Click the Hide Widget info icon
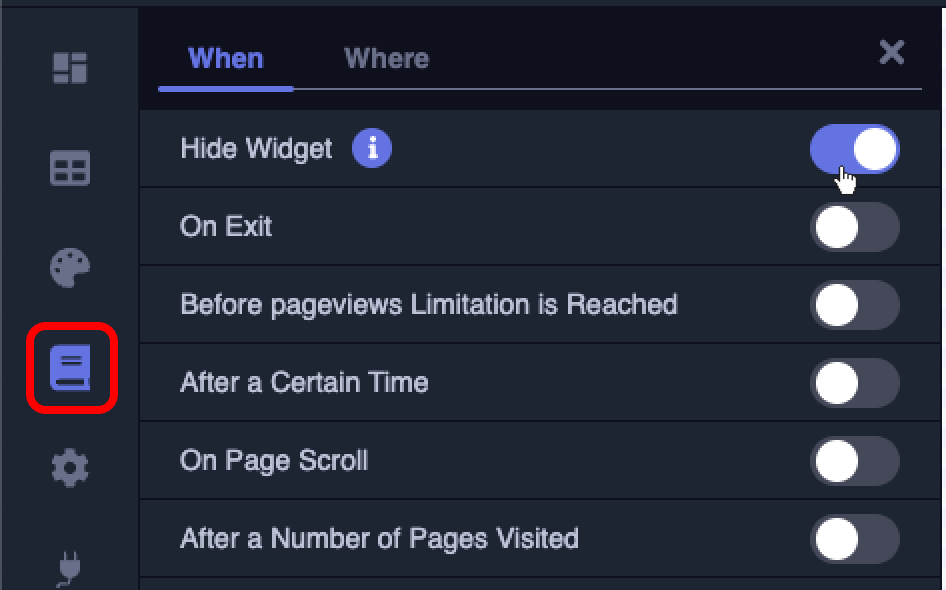 [372, 149]
